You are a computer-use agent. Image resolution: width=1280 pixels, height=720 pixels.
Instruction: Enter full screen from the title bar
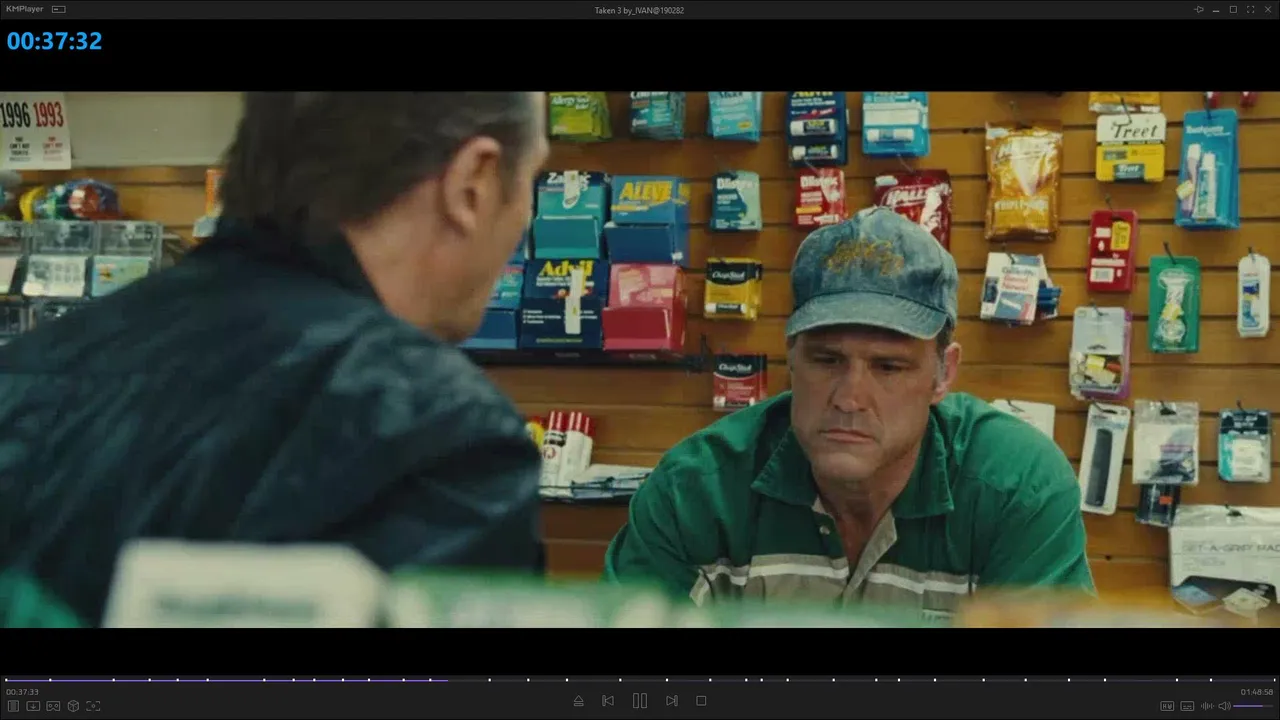pyautogui.click(x=1250, y=9)
